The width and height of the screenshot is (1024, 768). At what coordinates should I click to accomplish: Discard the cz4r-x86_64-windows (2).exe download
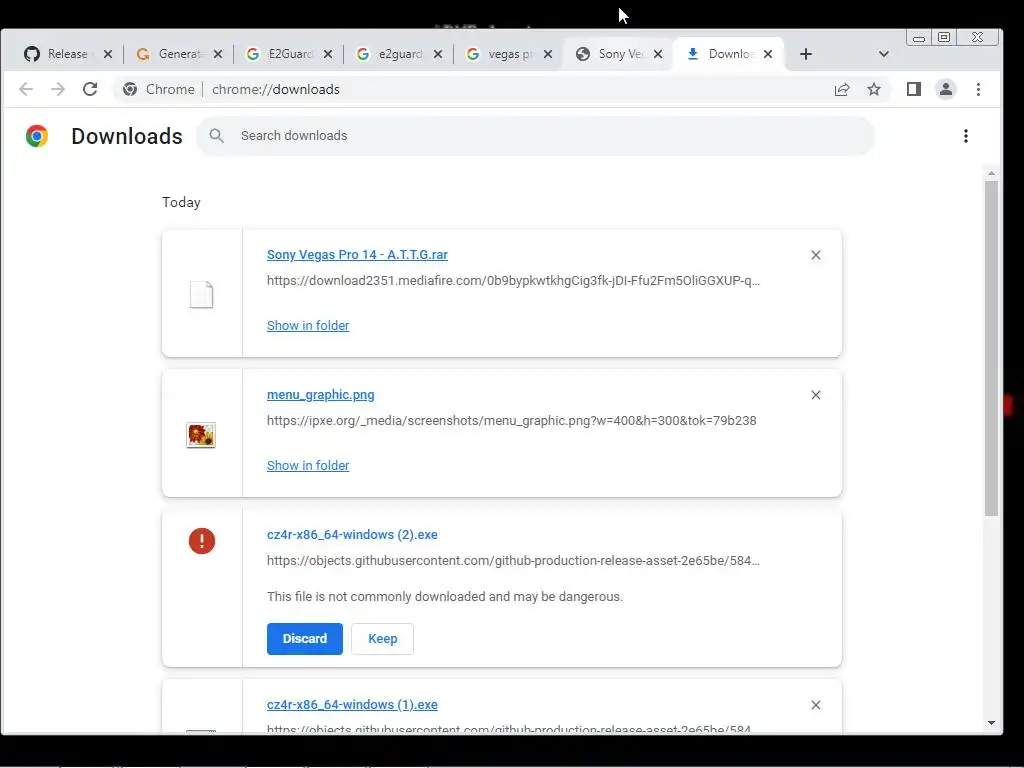304,639
